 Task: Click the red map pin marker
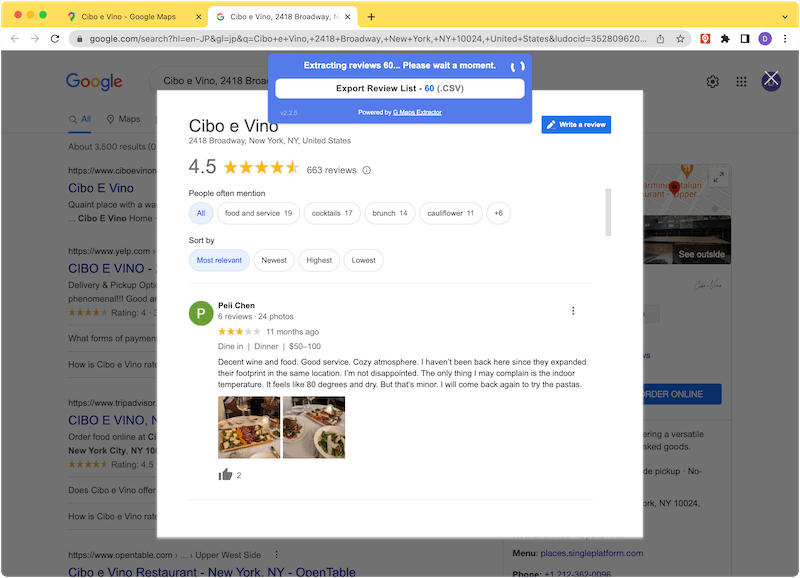(674, 188)
